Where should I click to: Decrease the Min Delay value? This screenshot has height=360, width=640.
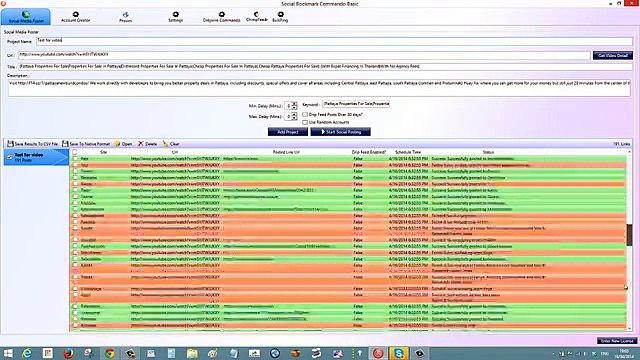coord(294,107)
